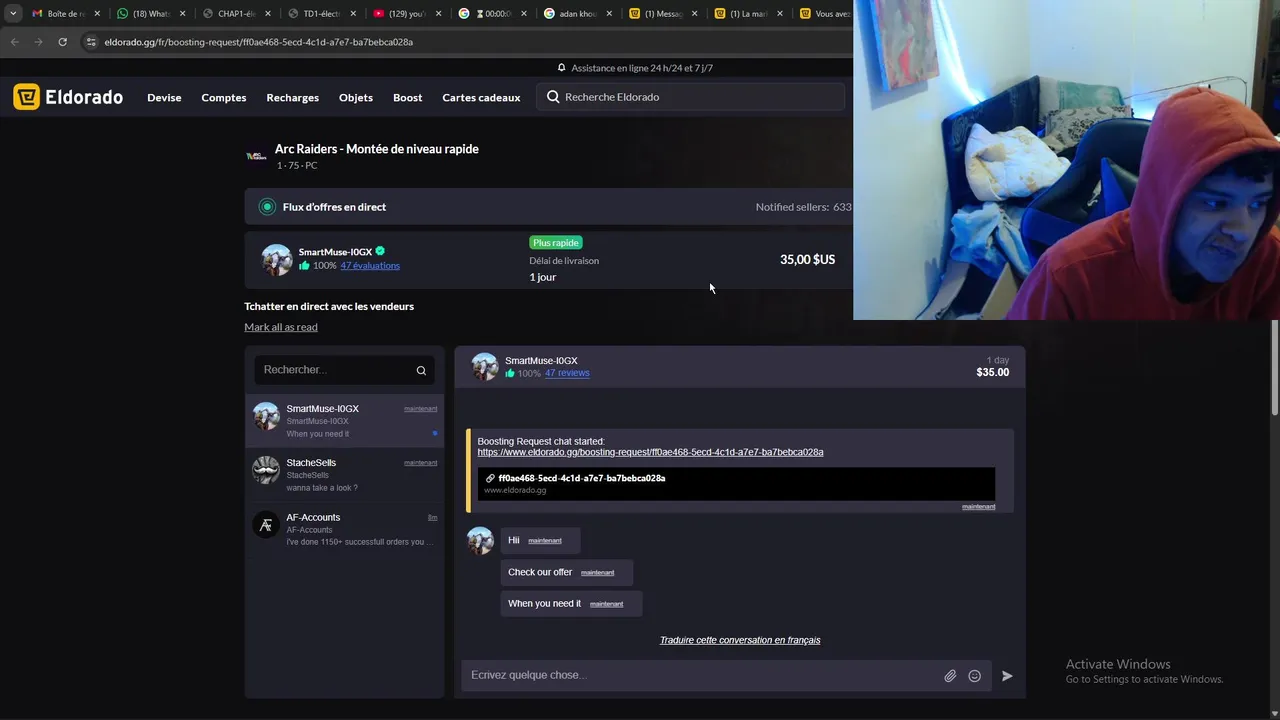
Task: Click the Plus rapide badge
Action: click(x=556, y=243)
